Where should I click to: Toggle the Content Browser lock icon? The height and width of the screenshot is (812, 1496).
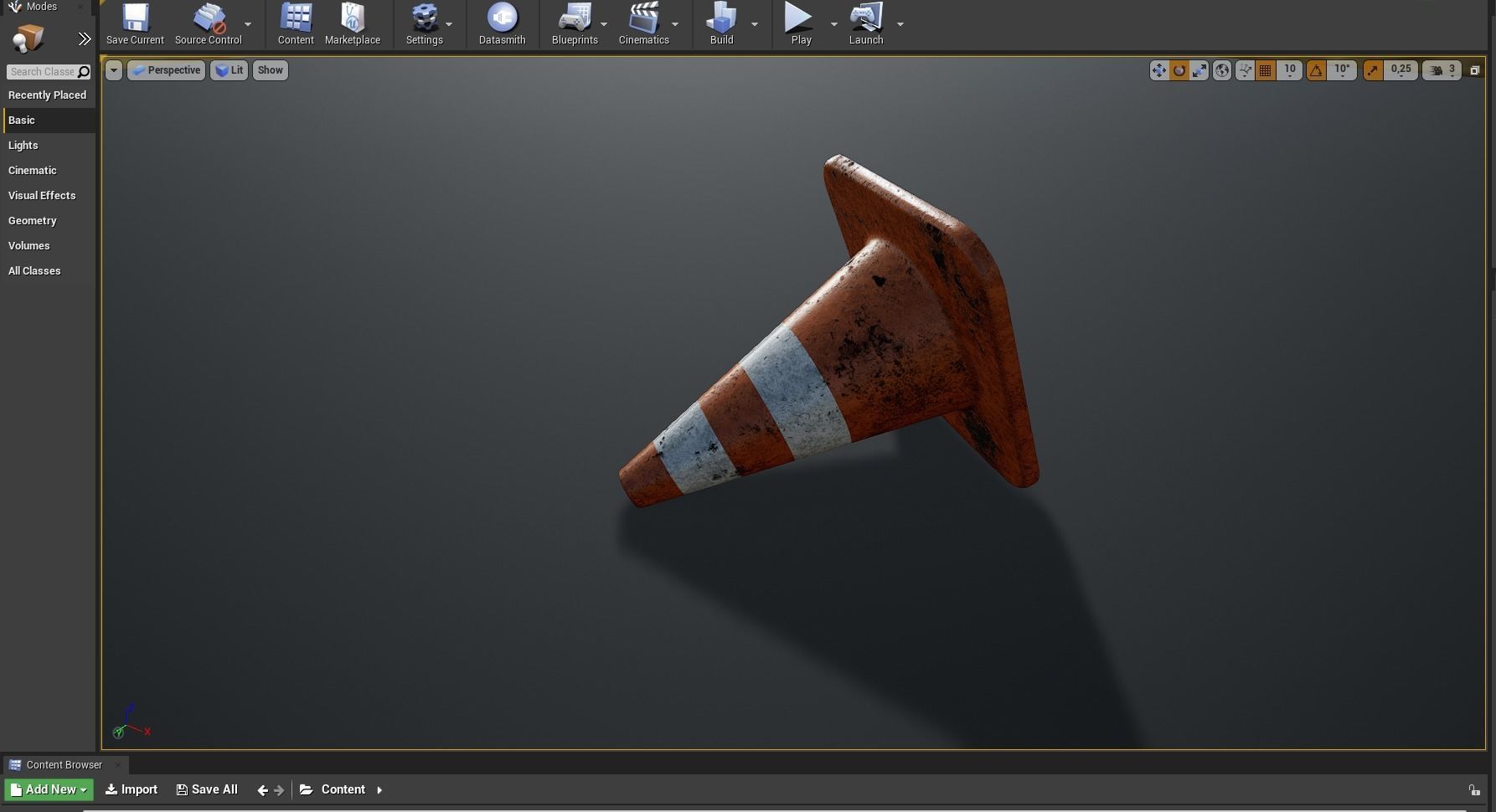pyautogui.click(x=1474, y=790)
